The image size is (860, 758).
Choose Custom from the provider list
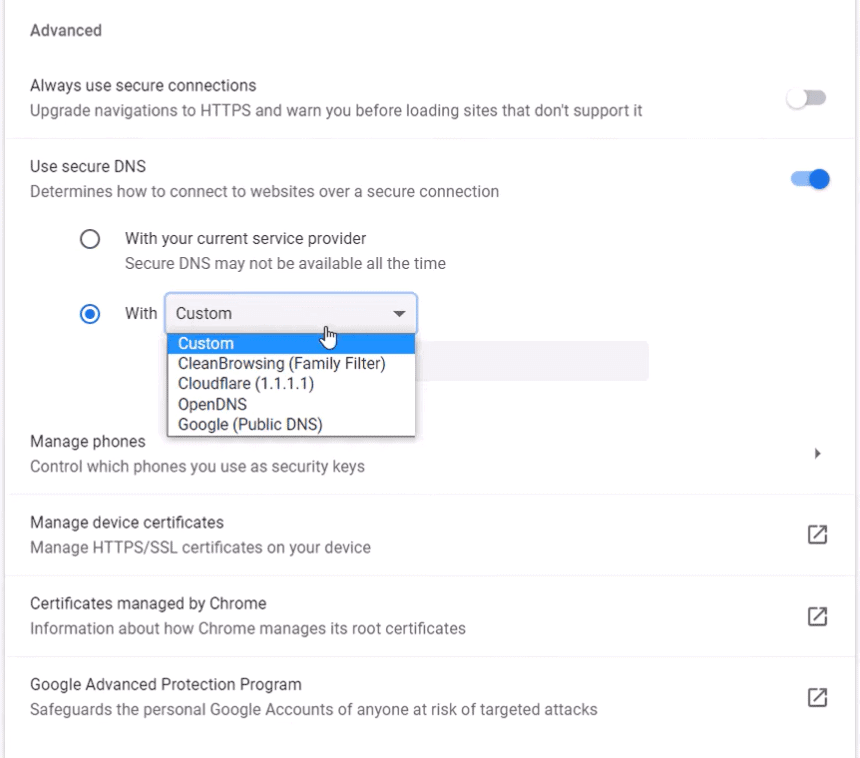(206, 344)
